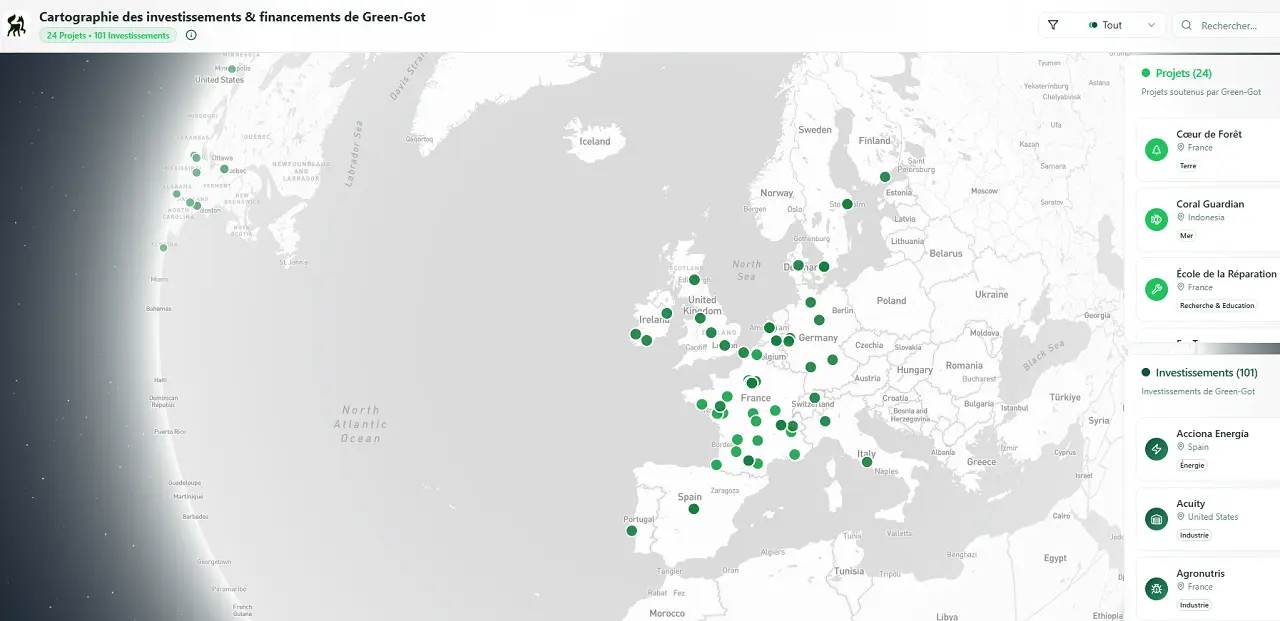Click the lightning icon of Acciona Energía
This screenshot has height=621, width=1280.
pos(1157,449)
